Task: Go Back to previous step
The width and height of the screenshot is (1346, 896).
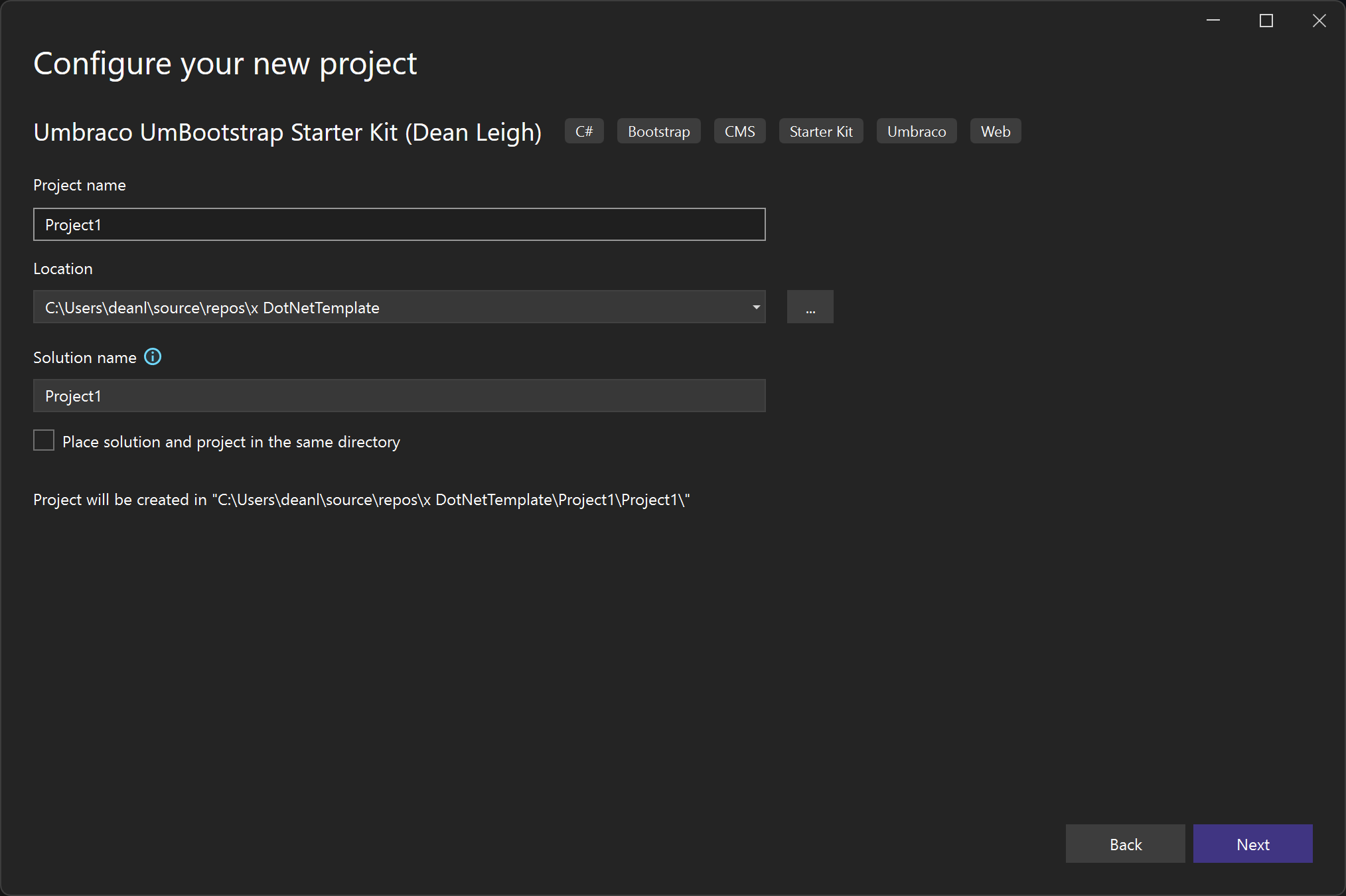Action: tap(1125, 844)
